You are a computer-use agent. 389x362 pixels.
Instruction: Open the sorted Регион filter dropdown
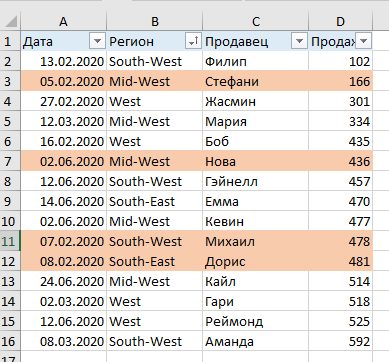pos(193,41)
